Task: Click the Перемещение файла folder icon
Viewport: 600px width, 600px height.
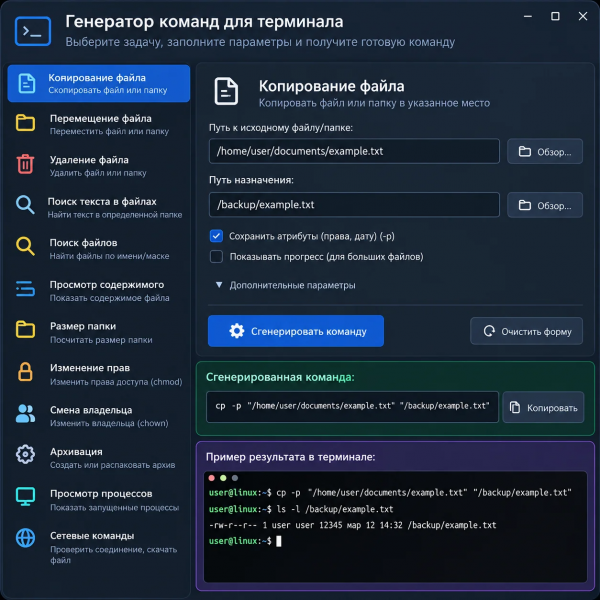Action: click(26, 123)
